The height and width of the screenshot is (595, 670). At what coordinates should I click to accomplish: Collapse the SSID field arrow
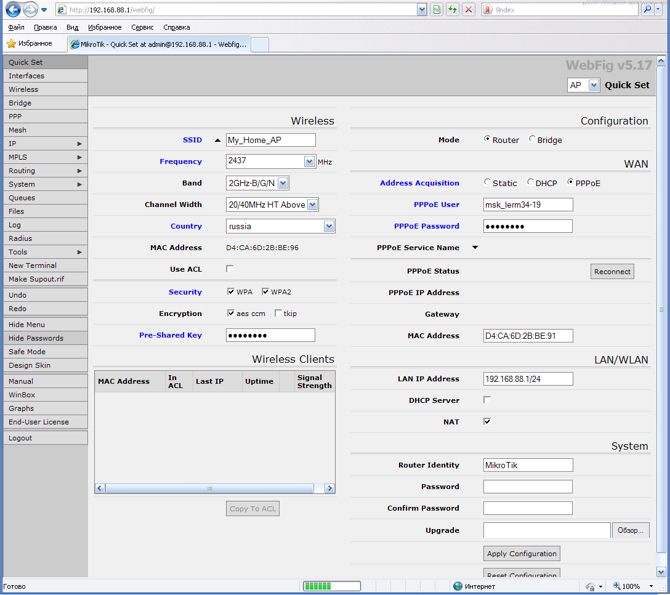217,140
